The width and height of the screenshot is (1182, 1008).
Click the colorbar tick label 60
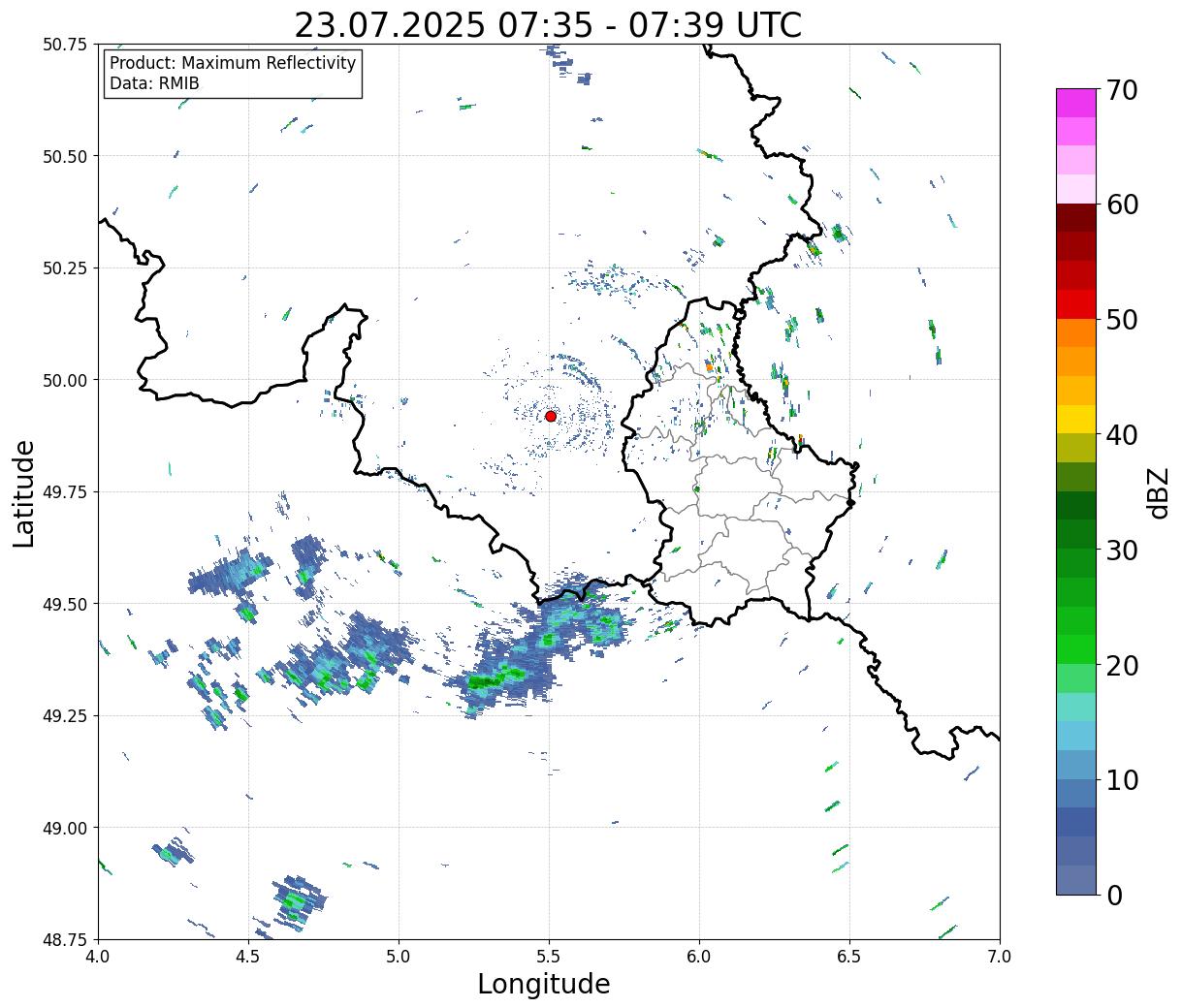1121,205
